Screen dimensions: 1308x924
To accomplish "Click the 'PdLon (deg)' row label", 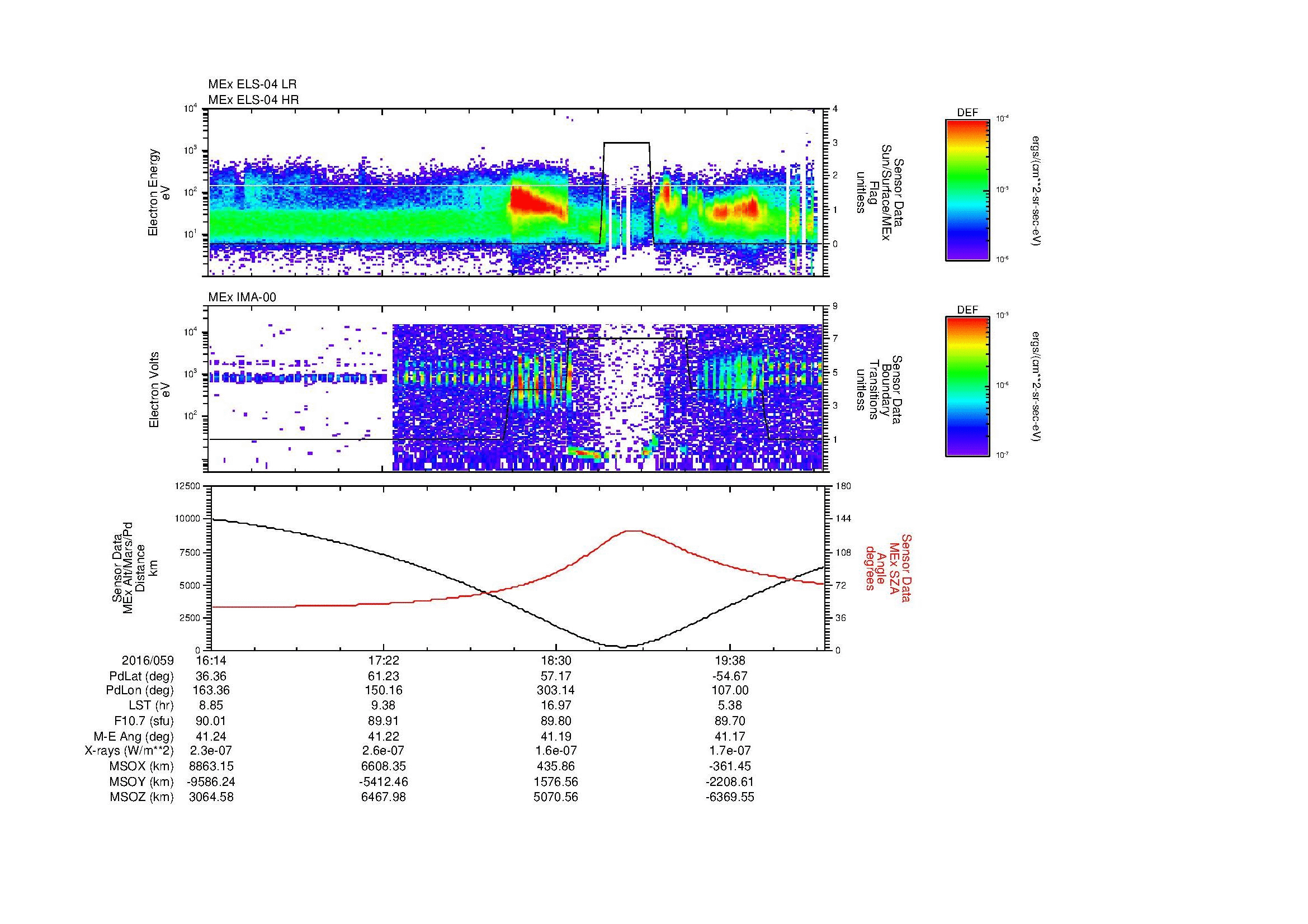I will pos(140,690).
